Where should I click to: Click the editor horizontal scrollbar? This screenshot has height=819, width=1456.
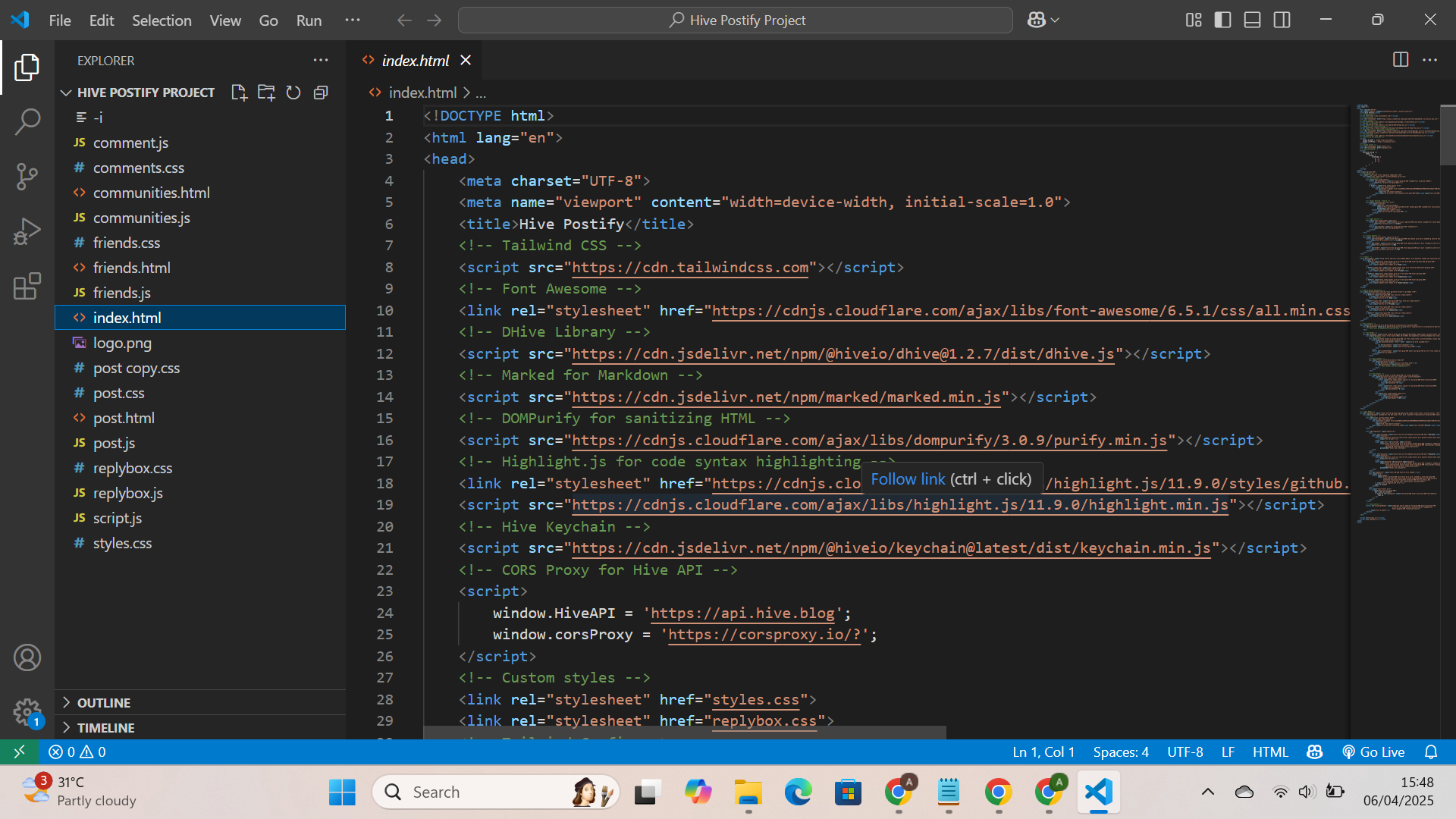point(685,733)
